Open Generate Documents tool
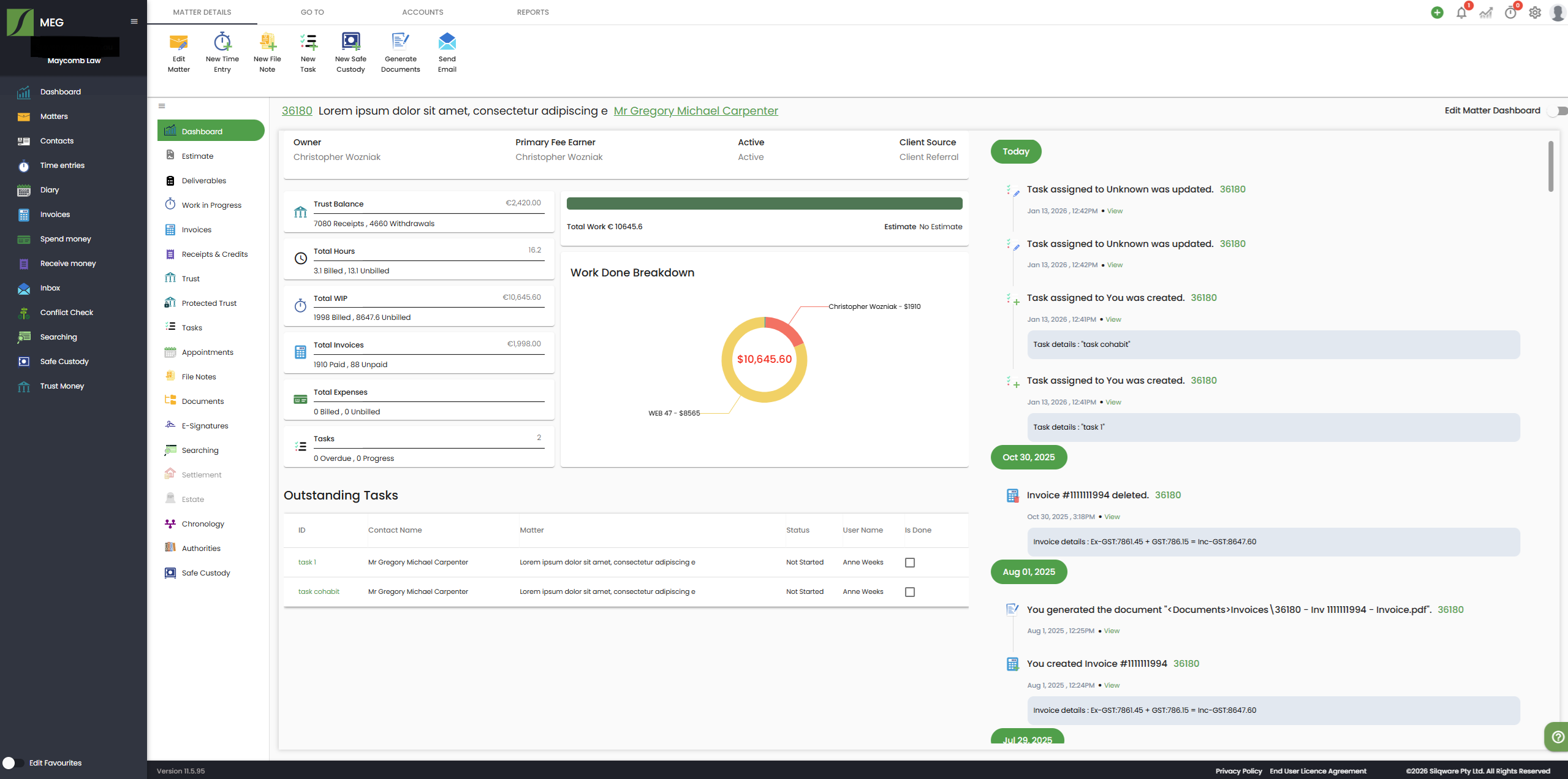 tap(400, 42)
